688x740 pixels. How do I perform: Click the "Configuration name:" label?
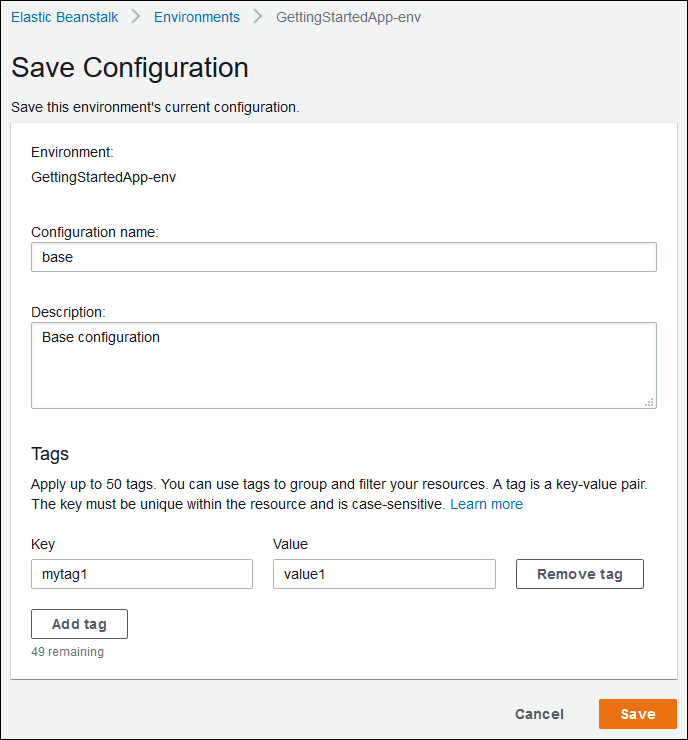click(95, 232)
